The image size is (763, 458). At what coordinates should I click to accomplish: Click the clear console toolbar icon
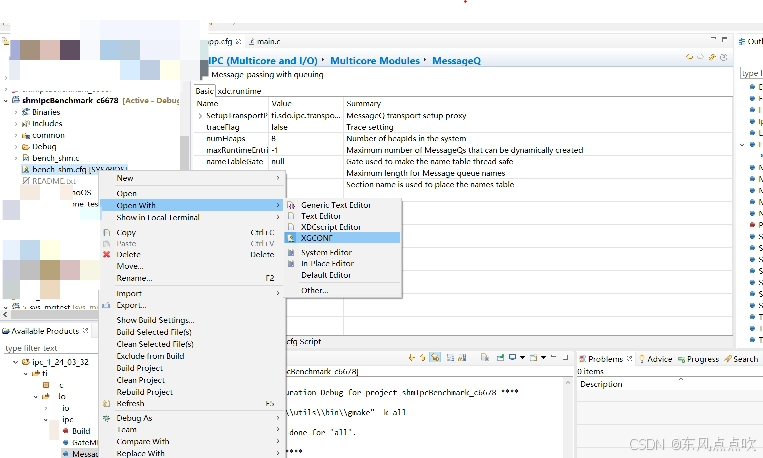(485, 358)
